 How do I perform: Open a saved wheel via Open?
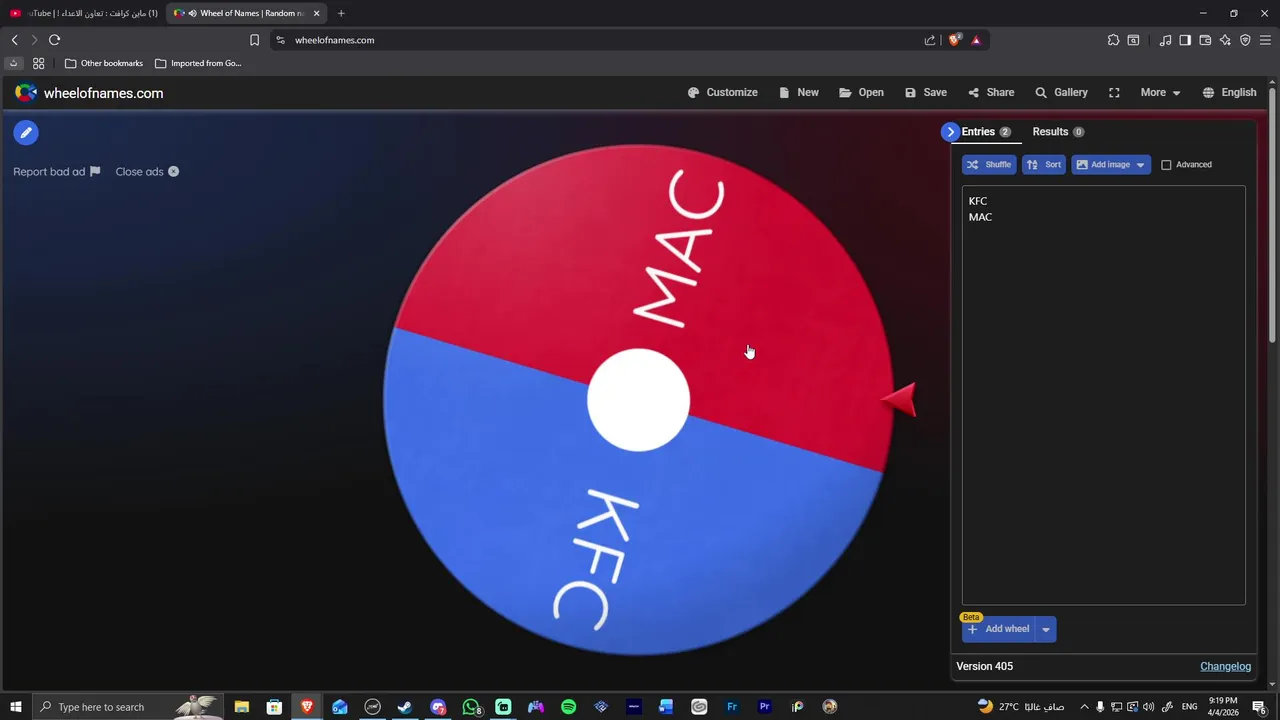(861, 92)
